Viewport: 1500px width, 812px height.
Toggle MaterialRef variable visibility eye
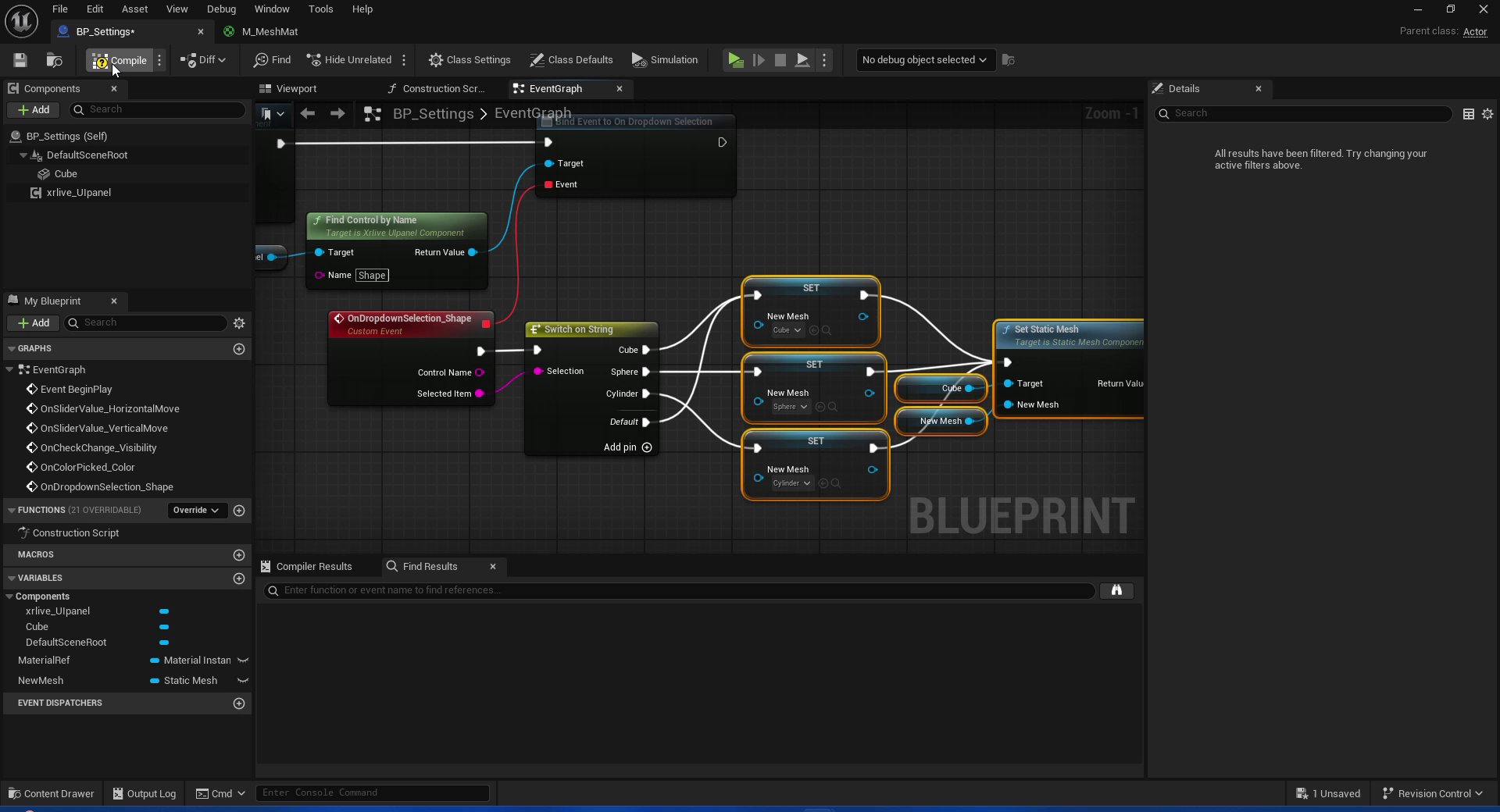pos(243,661)
